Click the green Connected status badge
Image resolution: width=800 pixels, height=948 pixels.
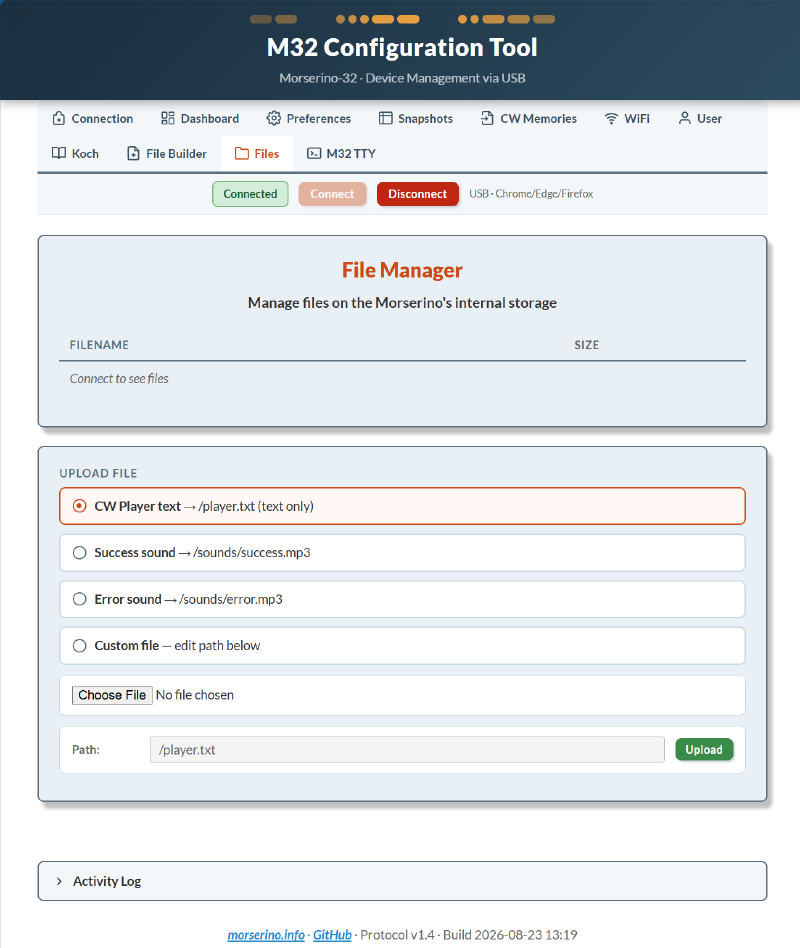[x=250, y=194]
